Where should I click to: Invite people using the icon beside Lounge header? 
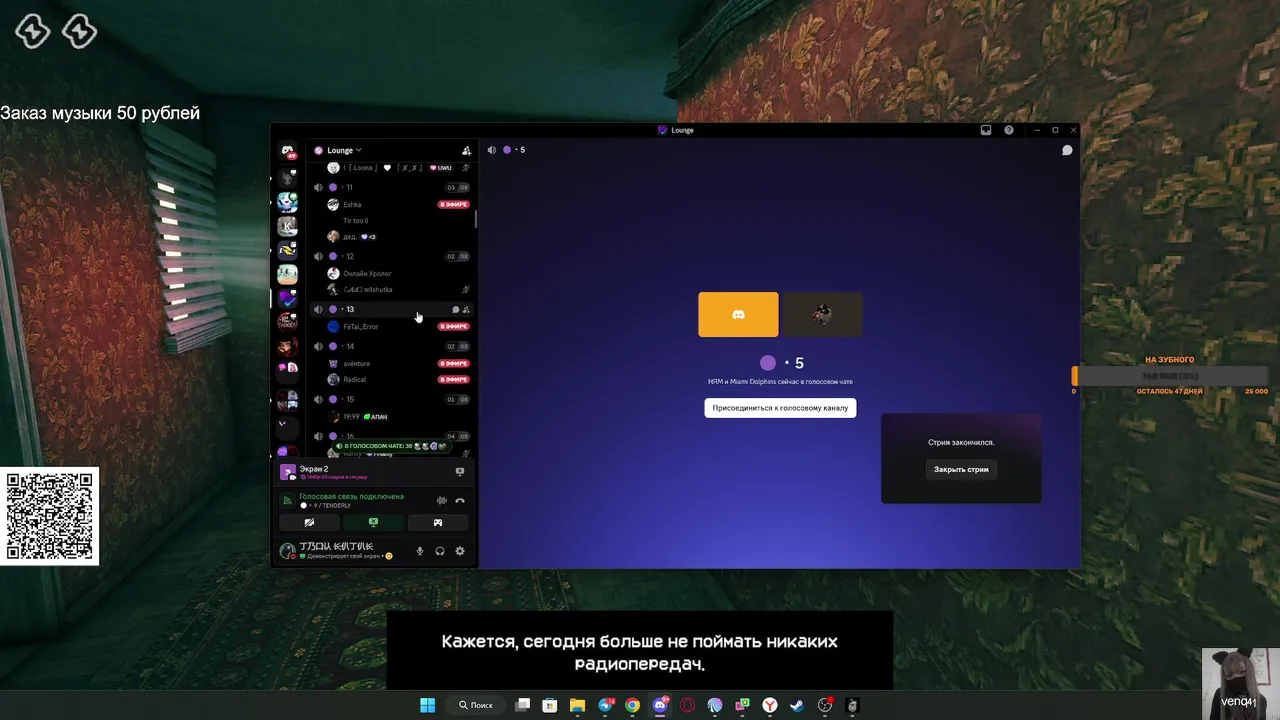click(x=466, y=150)
